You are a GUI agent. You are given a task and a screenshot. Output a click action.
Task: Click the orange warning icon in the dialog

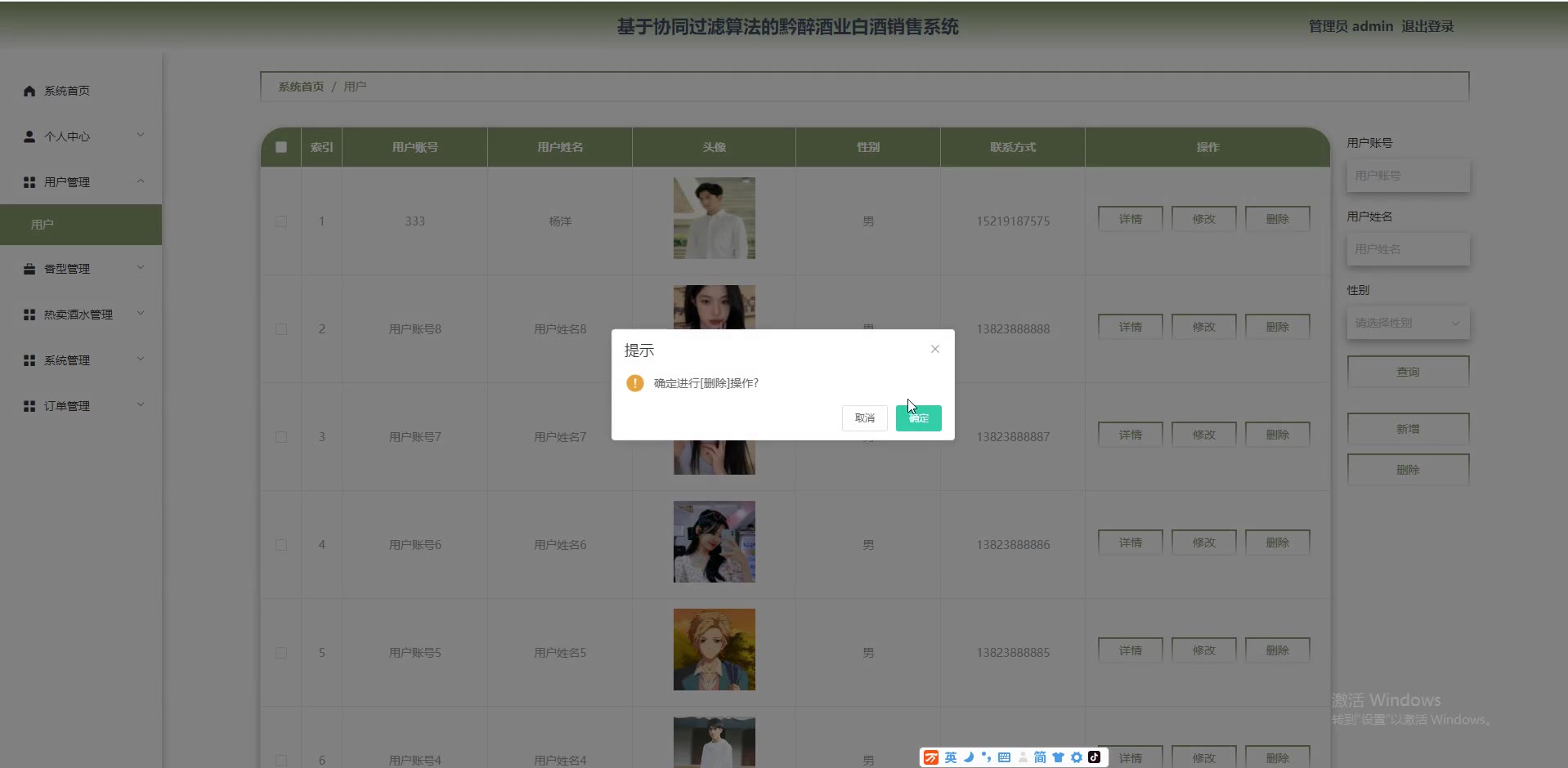pos(635,383)
